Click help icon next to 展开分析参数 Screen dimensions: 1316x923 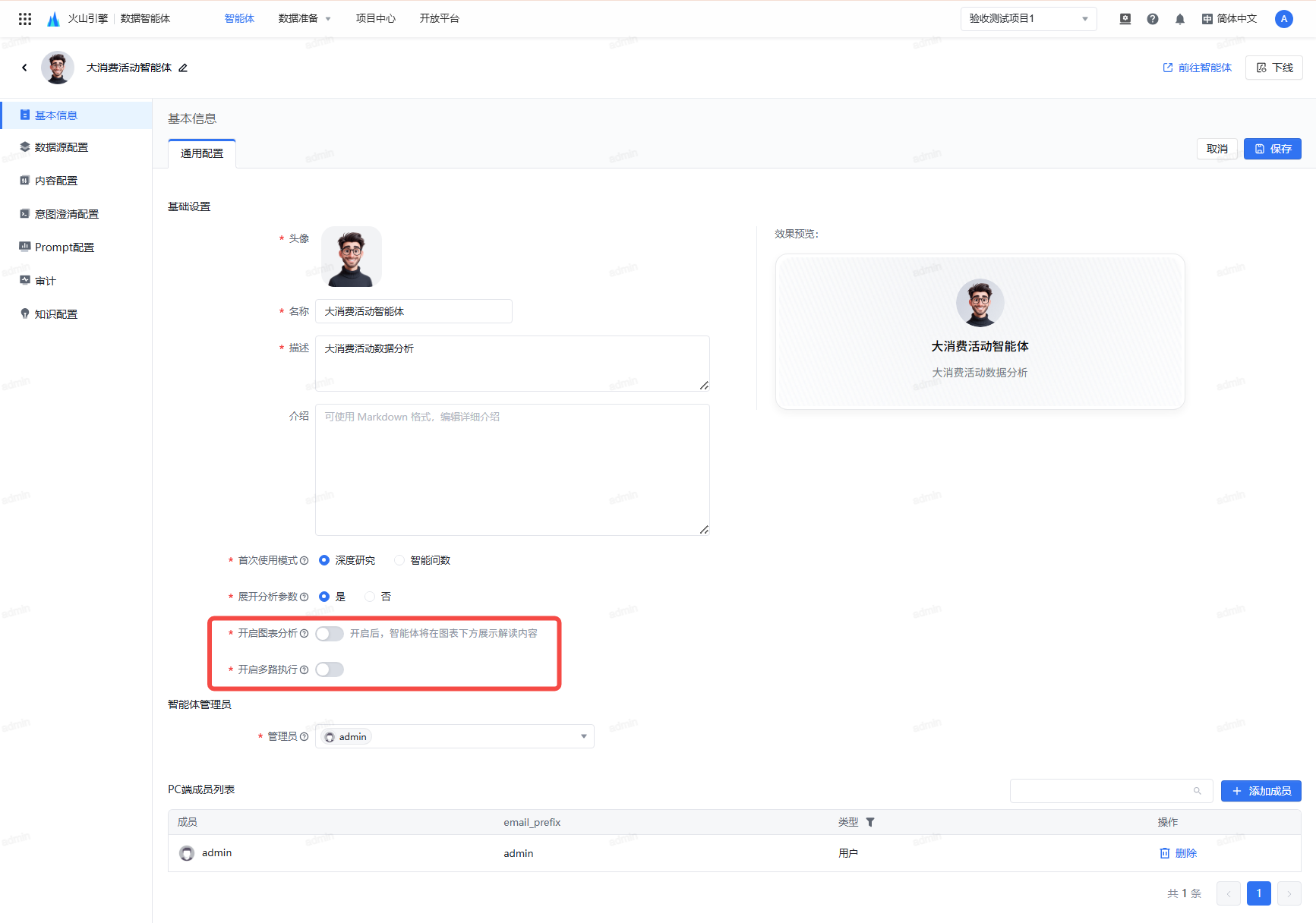coord(304,597)
